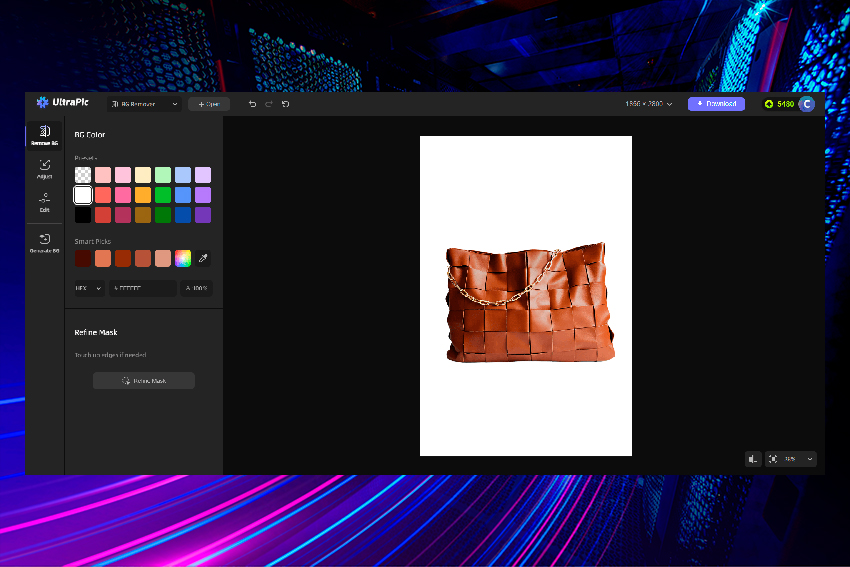Viewport: 850px width, 567px height.
Task: Click the hex color value field
Action: tap(143, 288)
